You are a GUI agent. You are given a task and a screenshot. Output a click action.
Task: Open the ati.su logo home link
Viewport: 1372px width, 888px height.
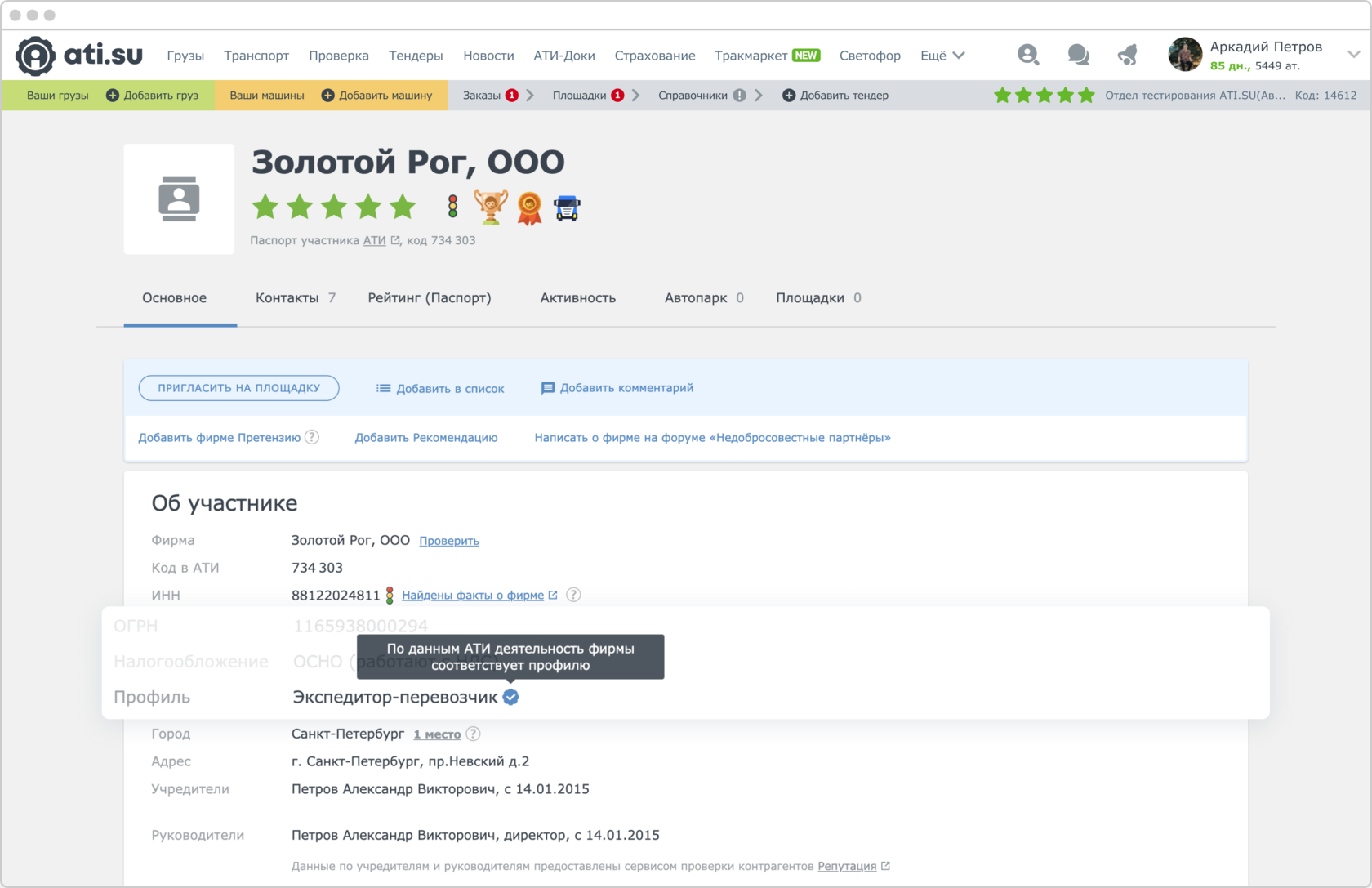(79, 55)
